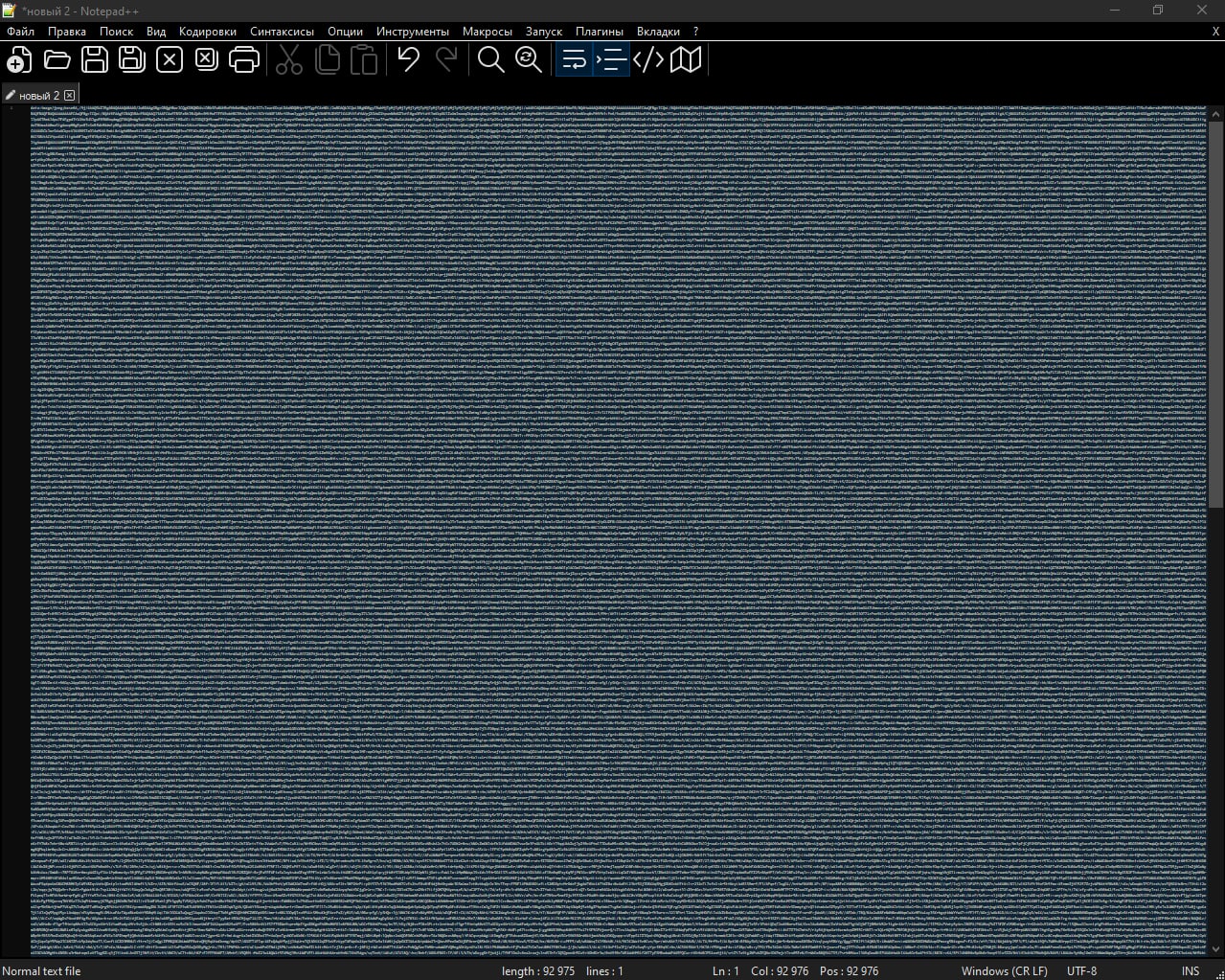
Task: Click the Redo toolbar arrow
Action: [446, 60]
